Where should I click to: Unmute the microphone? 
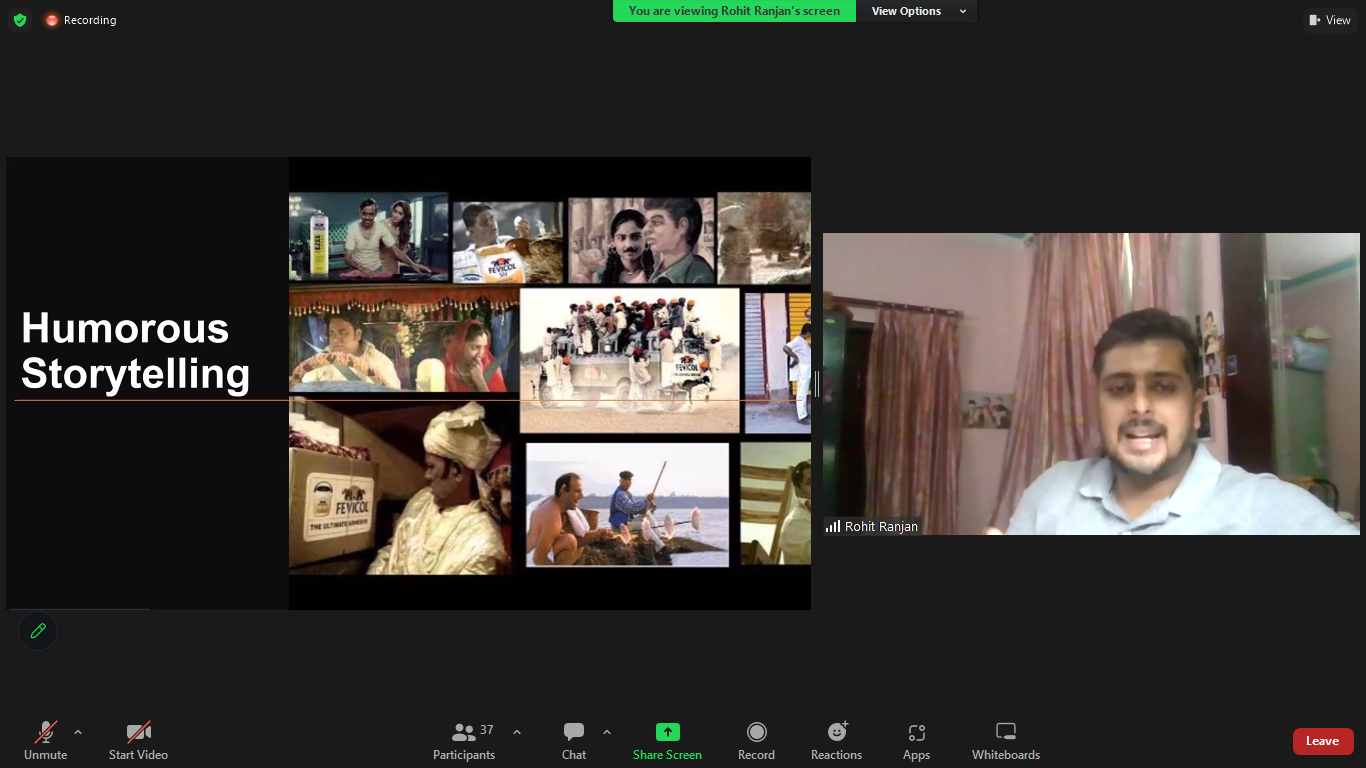click(x=46, y=741)
